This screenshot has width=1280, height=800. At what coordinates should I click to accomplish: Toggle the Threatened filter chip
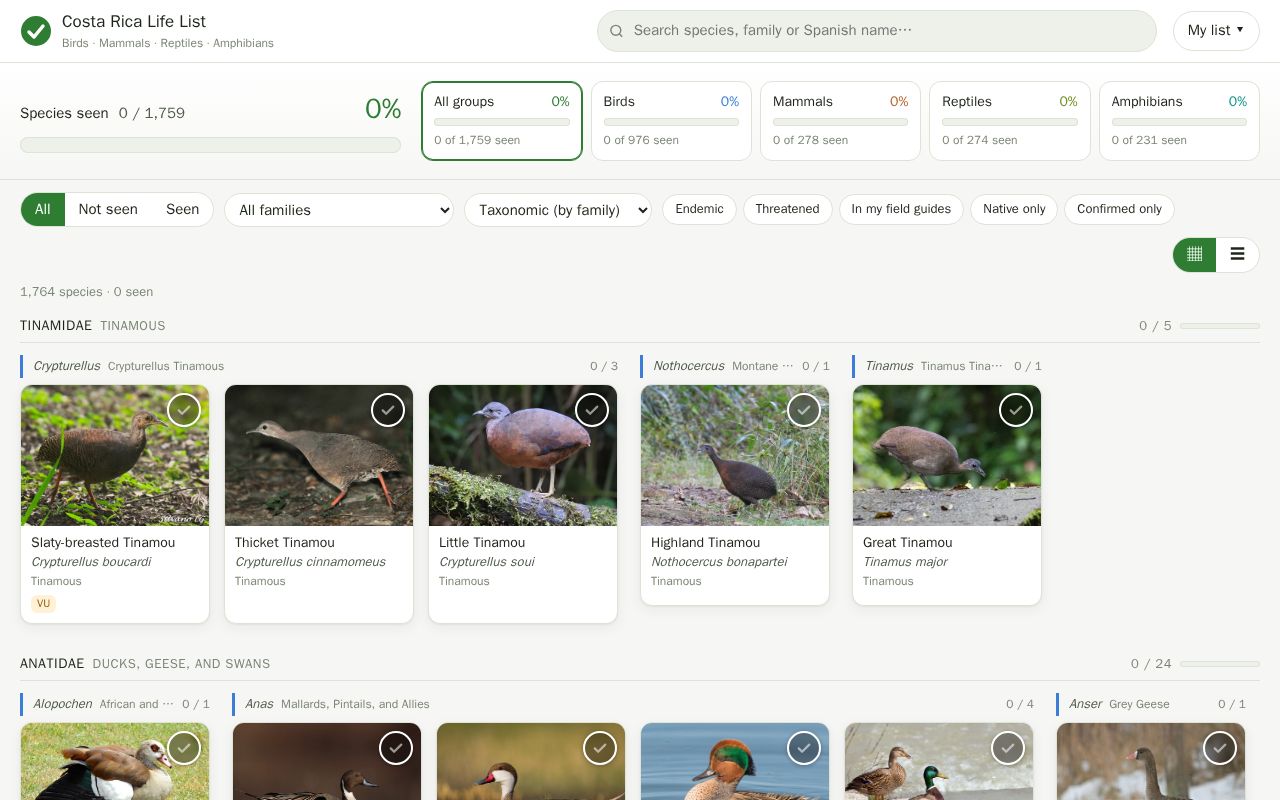tap(787, 209)
